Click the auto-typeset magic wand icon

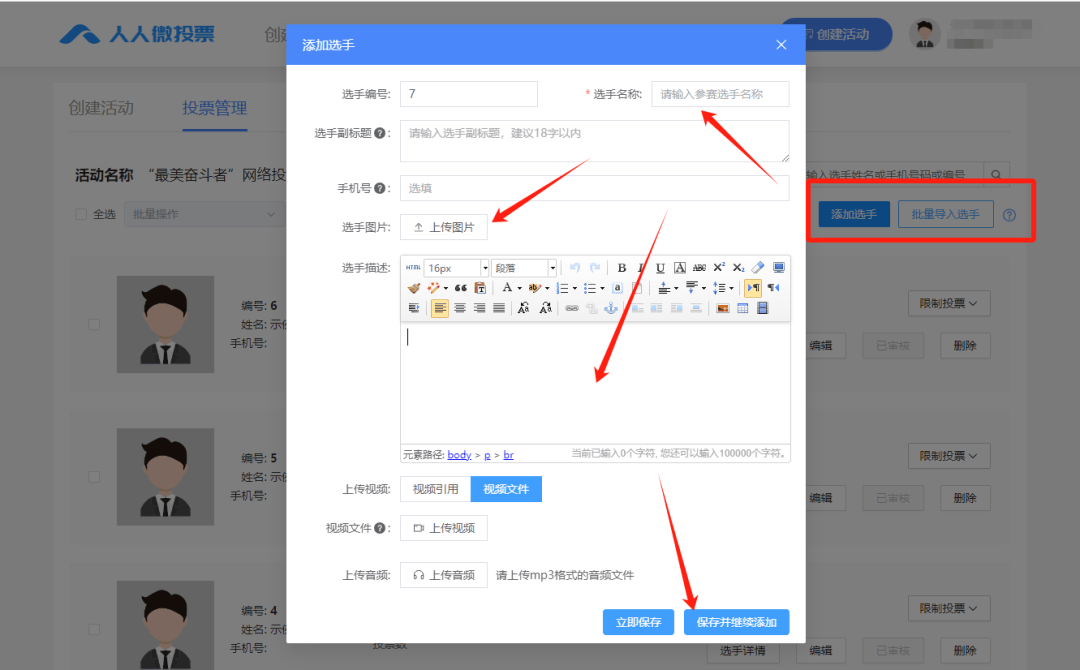click(x=433, y=288)
